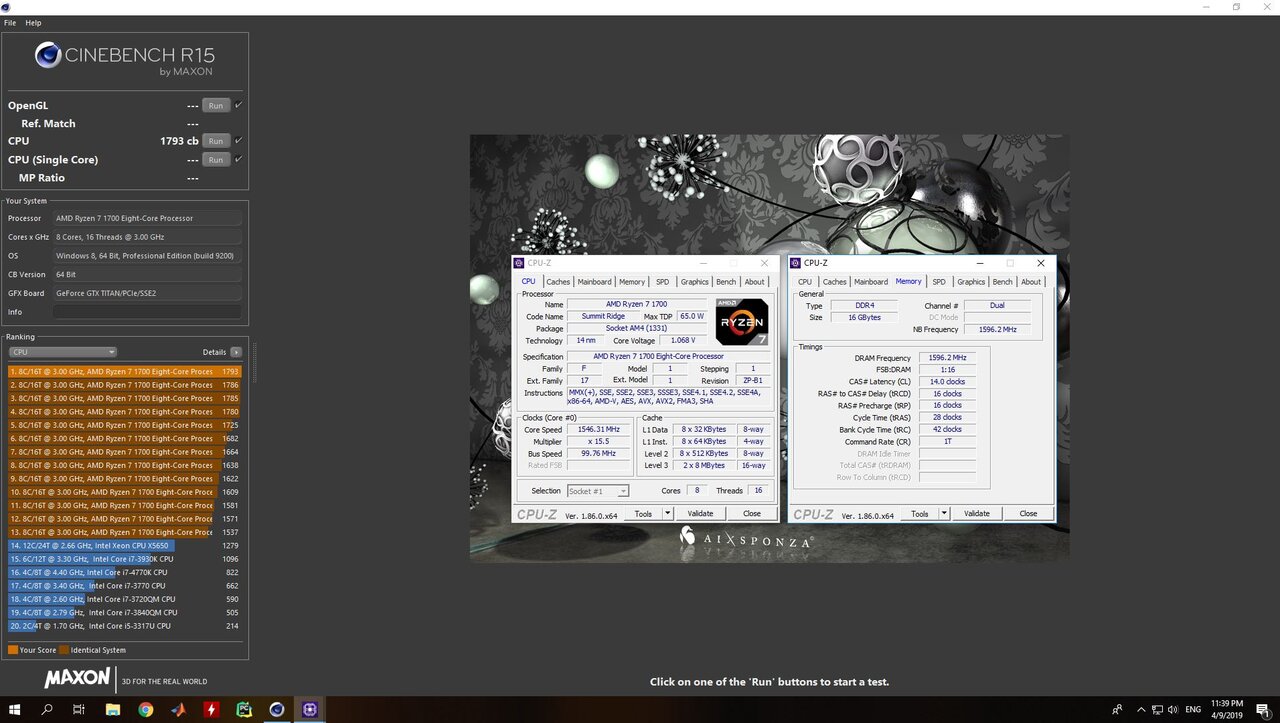The image size is (1280, 723).
Task: Open the red lightning-bolt app in taskbar
Action: pyautogui.click(x=211, y=709)
